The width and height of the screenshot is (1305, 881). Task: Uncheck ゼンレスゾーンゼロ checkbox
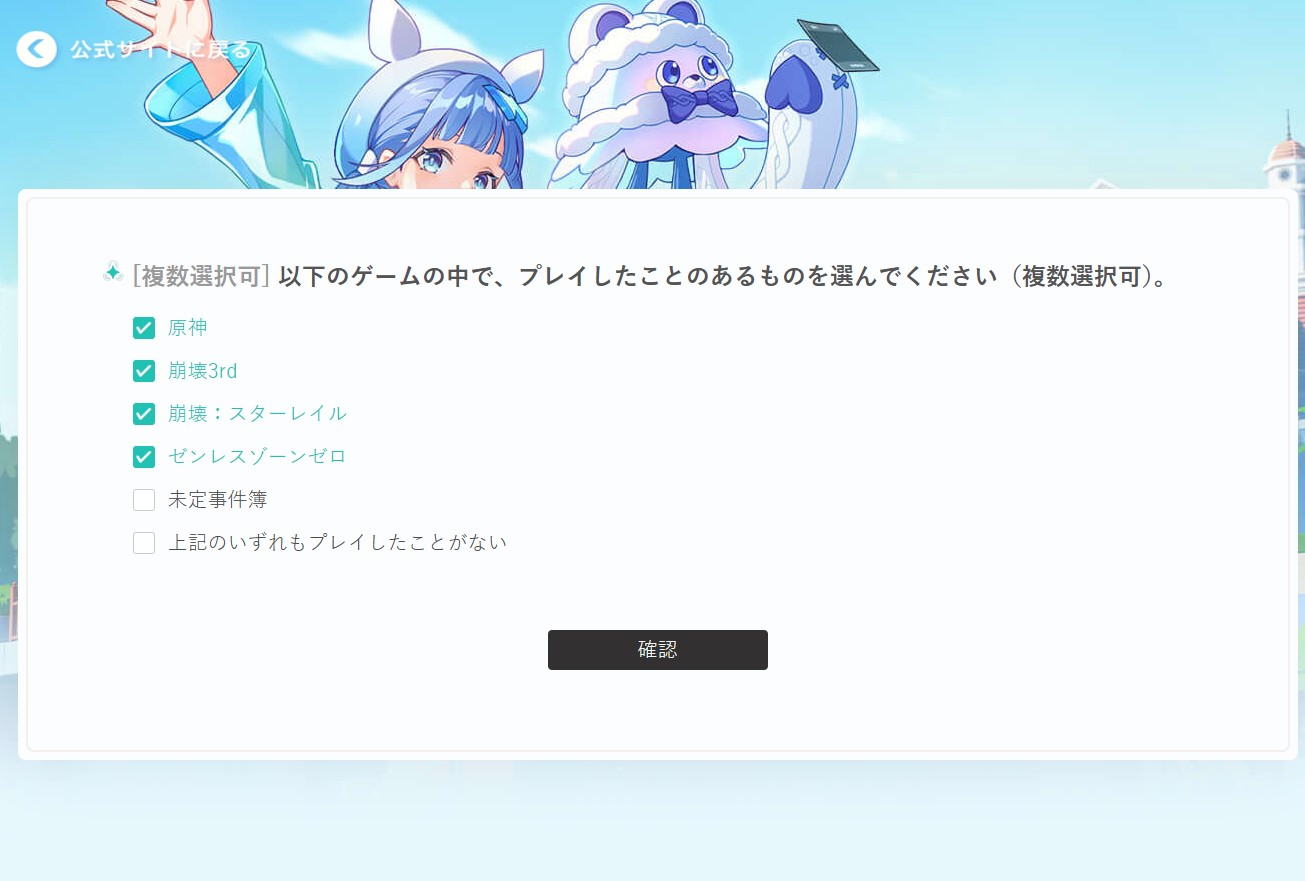pos(144,457)
